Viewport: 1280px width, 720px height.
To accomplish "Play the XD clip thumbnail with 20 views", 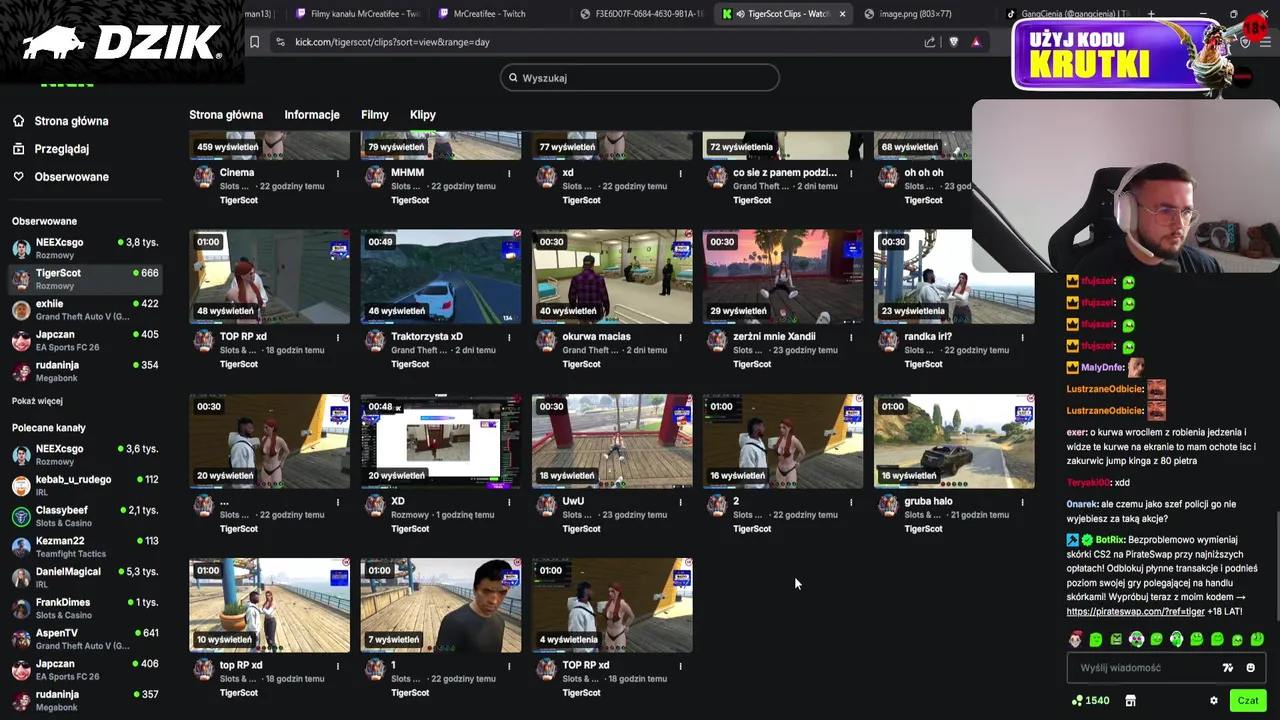I will coord(441,441).
